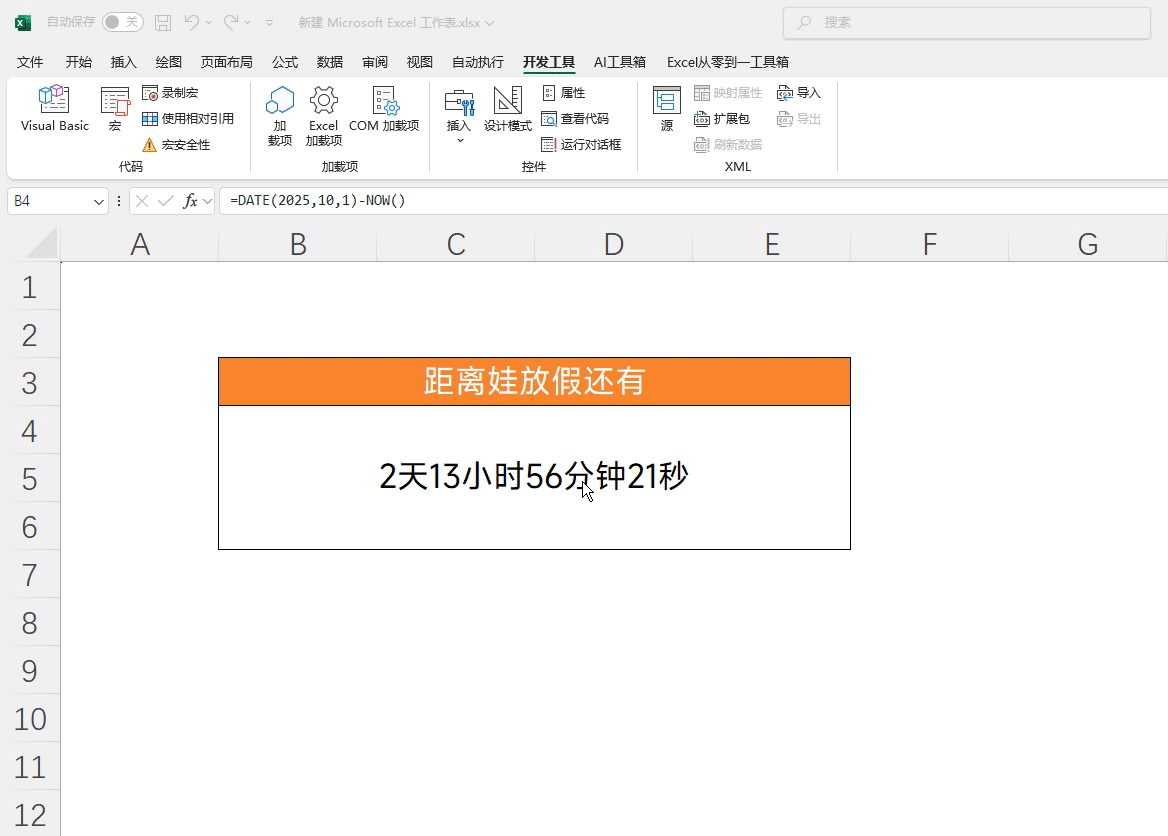
Task: Expand the Name Box dropdown
Action: click(98, 201)
